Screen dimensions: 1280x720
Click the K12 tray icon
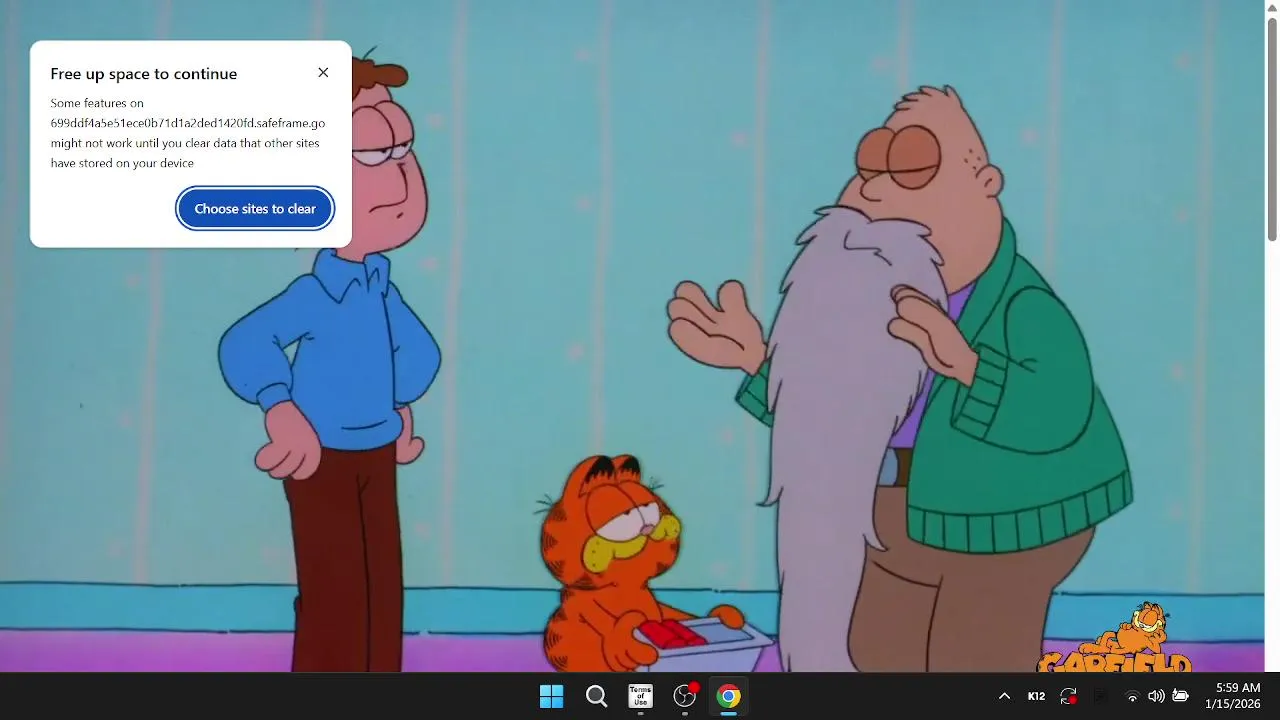point(1036,696)
